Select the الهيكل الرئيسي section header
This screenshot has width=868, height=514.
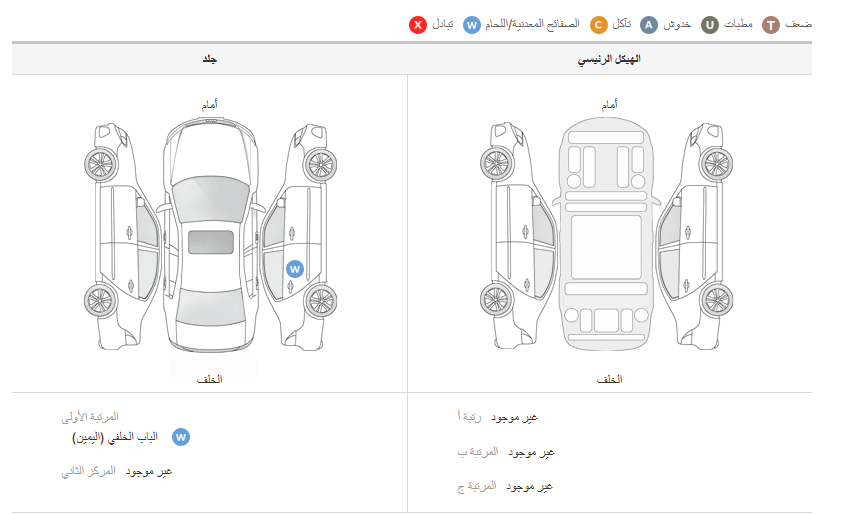pyautogui.click(x=609, y=60)
